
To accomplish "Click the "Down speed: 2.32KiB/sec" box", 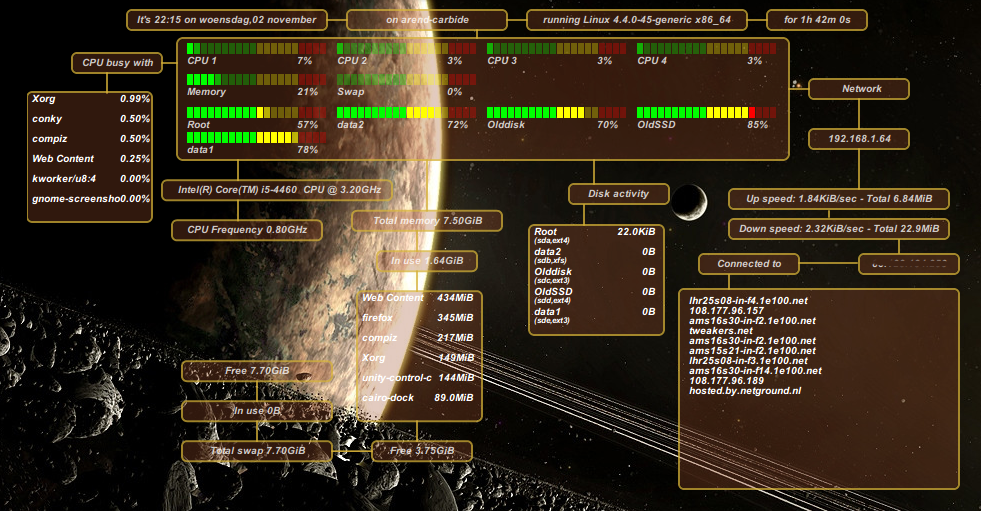I will pyautogui.click(x=839, y=229).
